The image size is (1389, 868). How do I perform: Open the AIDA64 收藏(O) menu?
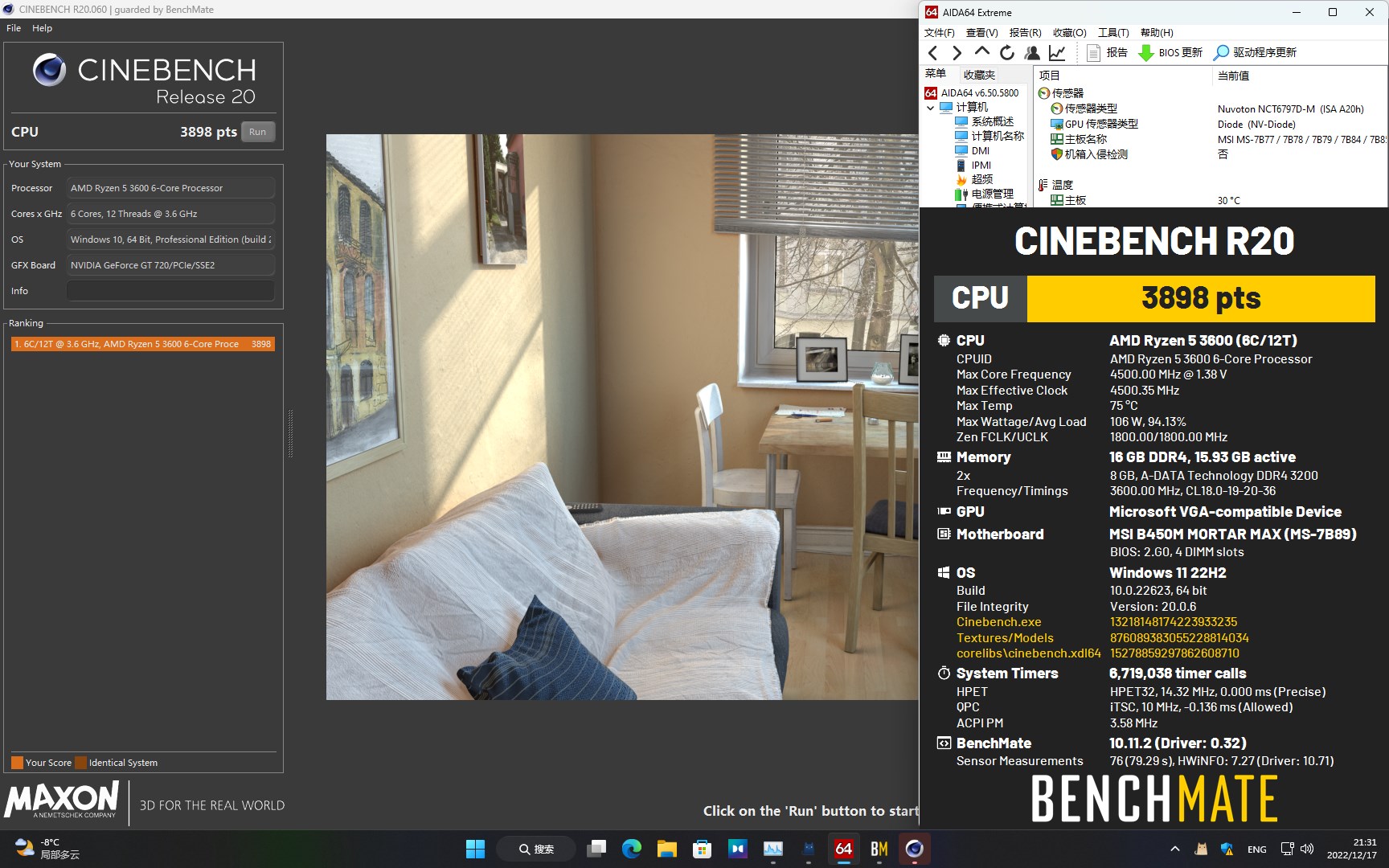click(1069, 33)
